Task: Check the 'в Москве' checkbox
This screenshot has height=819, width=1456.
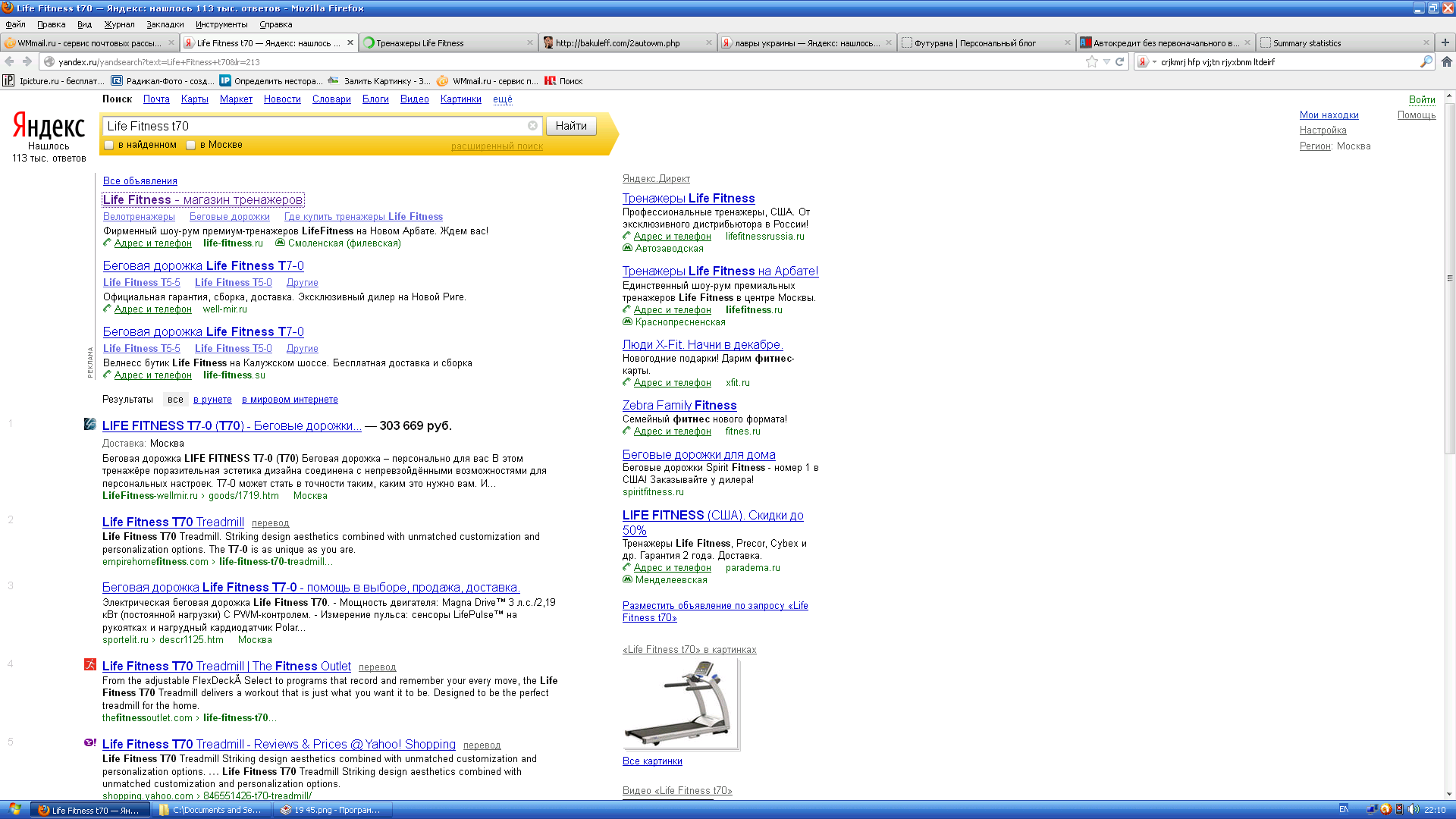Action: (x=191, y=145)
